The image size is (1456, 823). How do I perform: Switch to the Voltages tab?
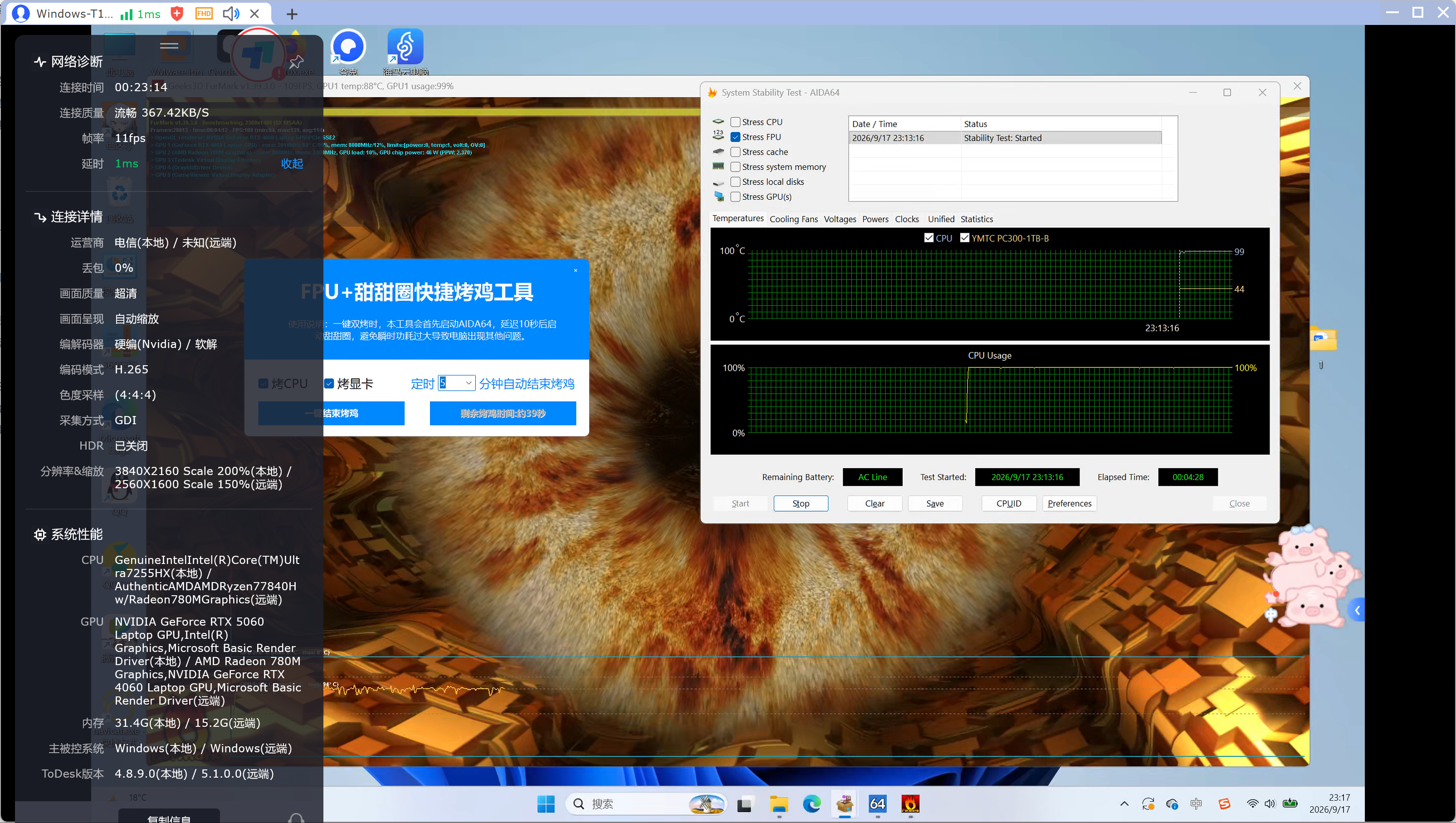[840, 219]
